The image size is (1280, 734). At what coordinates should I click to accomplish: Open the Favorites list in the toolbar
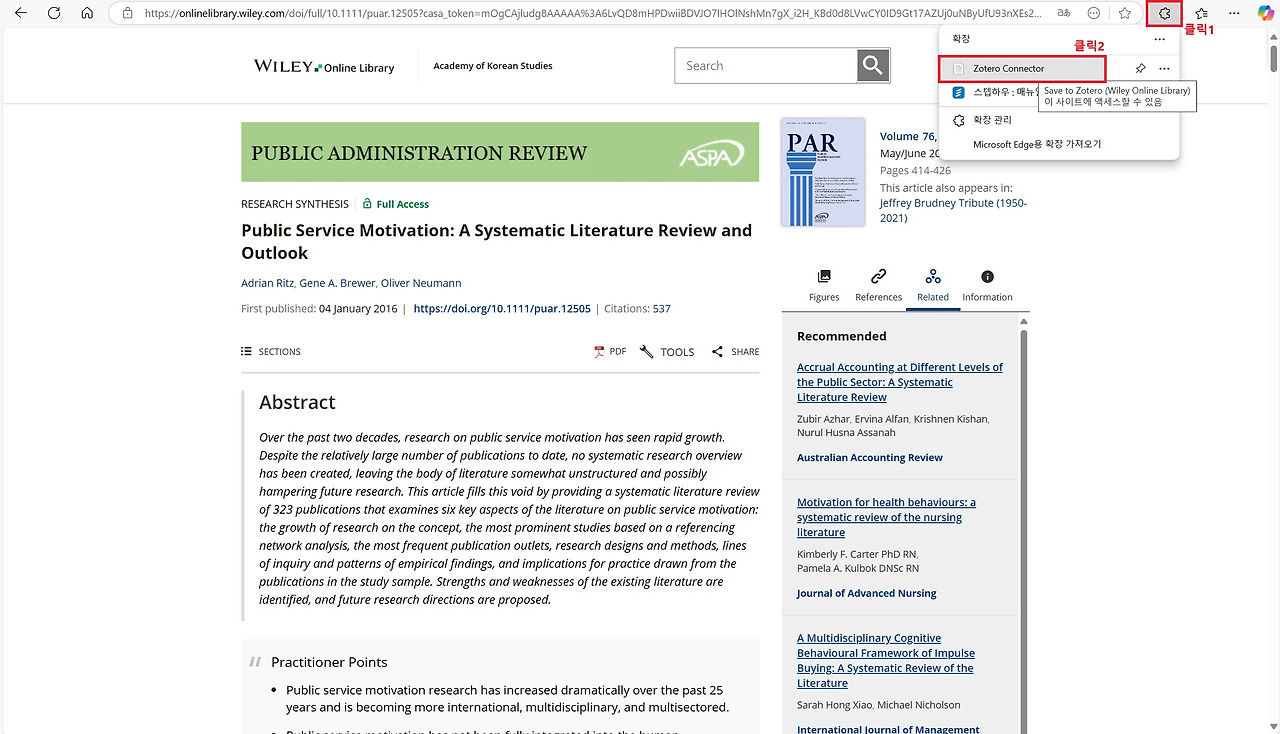tap(1202, 13)
